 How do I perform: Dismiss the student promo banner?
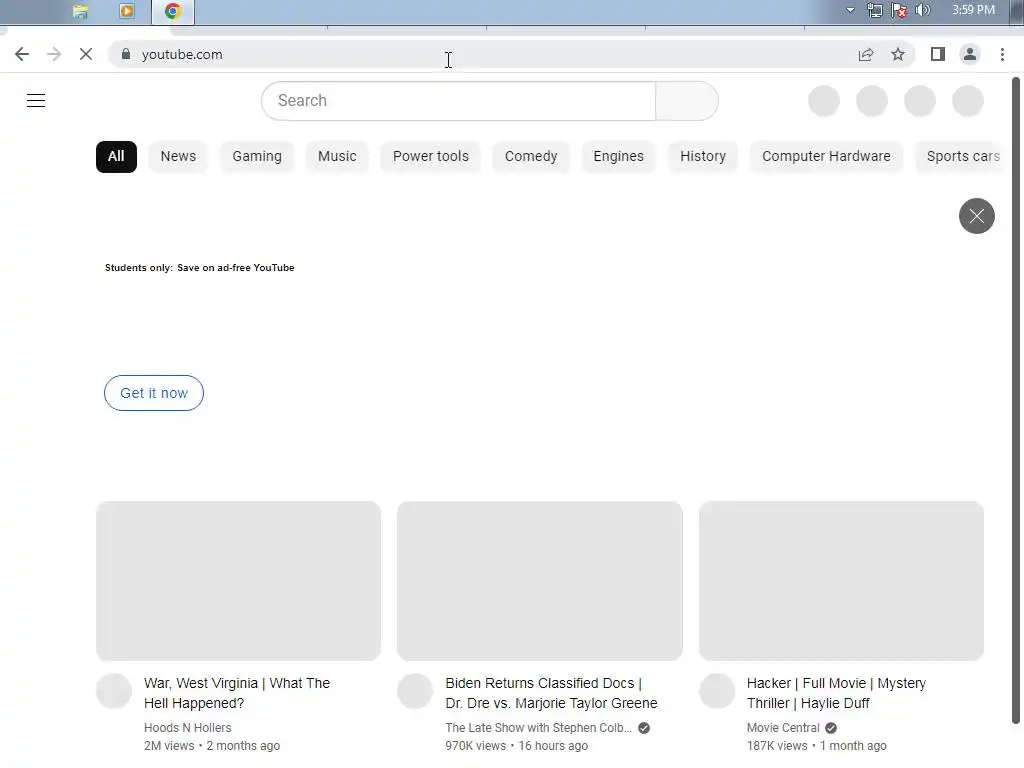pyautogui.click(x=976, y=216)
